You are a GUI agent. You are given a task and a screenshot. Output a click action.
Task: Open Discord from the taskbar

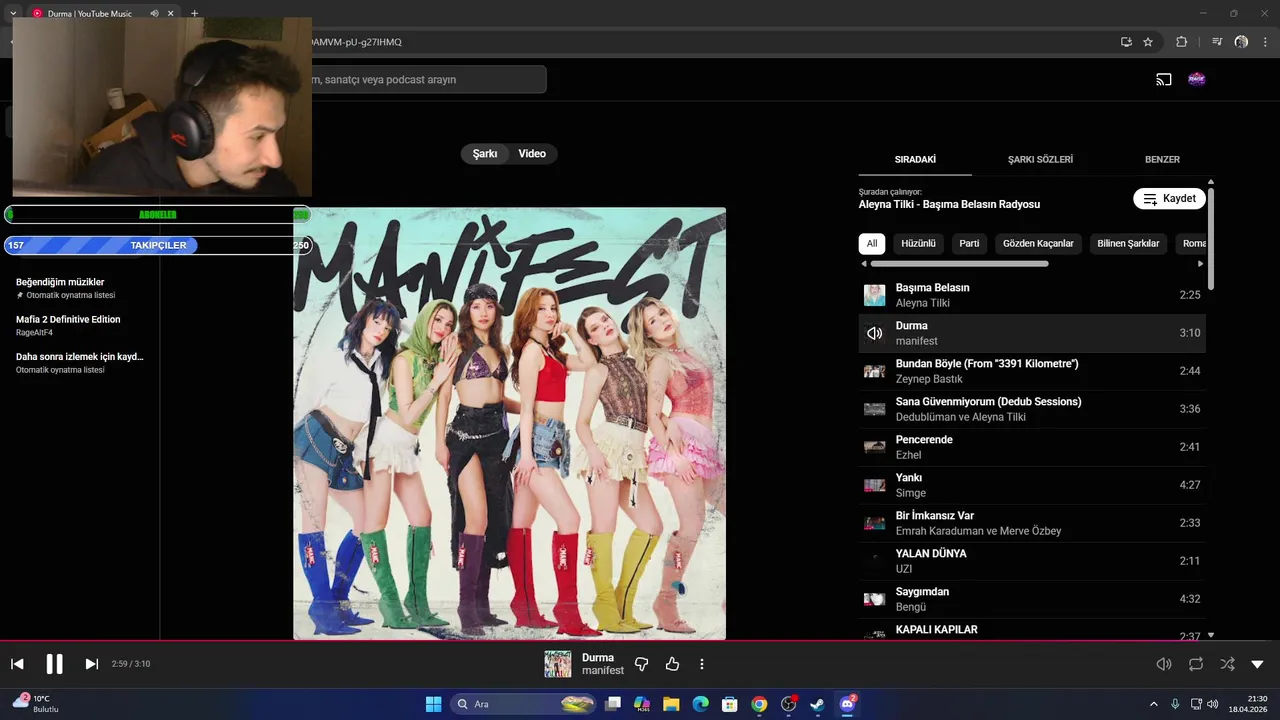tap(847, 704)
